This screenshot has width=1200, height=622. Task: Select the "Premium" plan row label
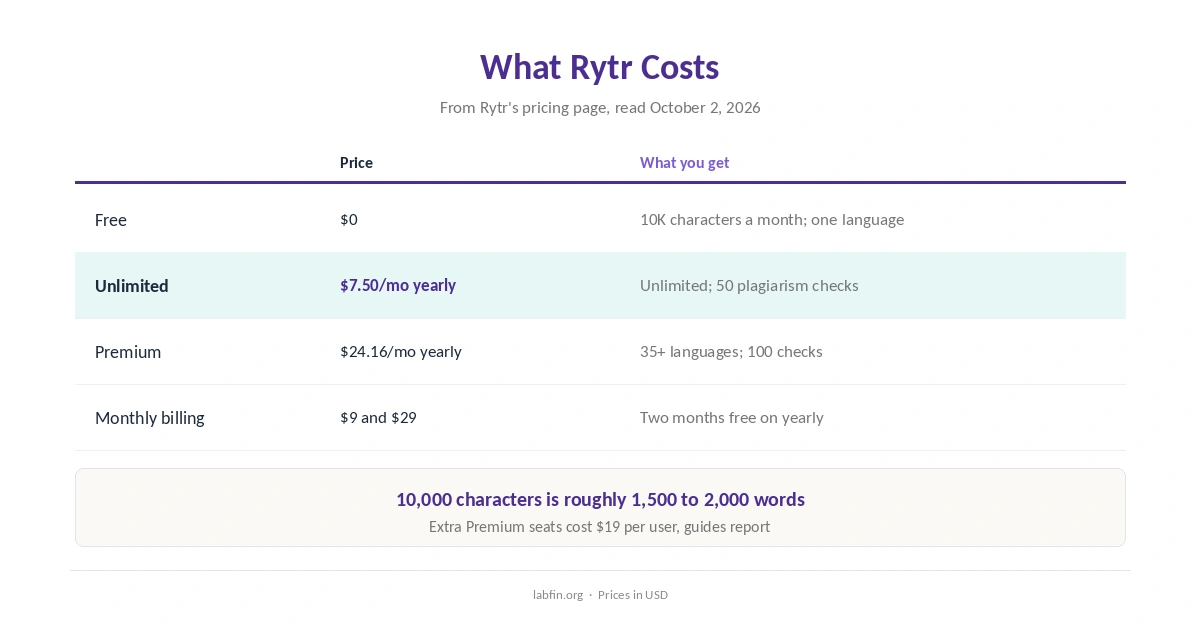(x=128, y=352)
